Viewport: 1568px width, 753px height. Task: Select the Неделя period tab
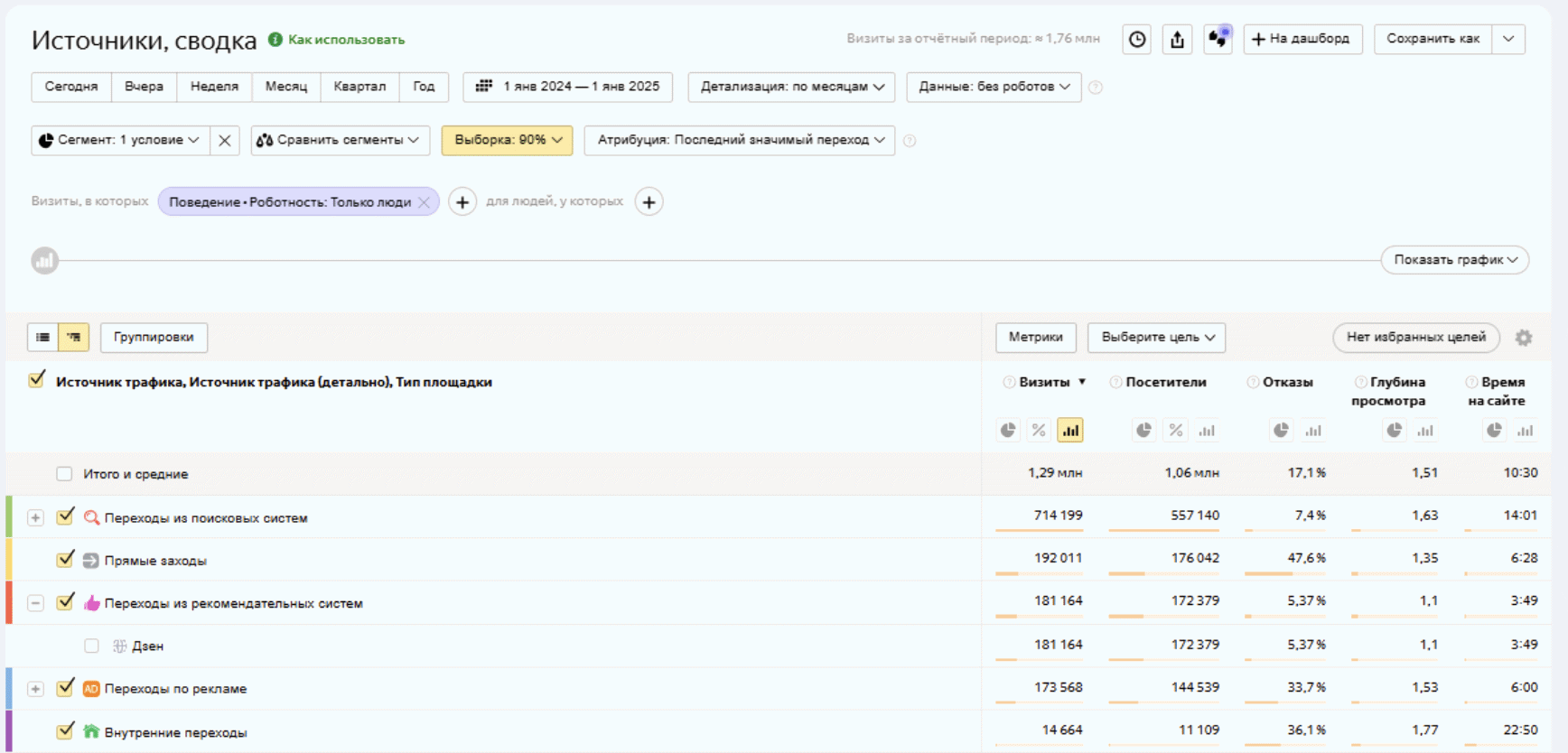coord(214,87)
